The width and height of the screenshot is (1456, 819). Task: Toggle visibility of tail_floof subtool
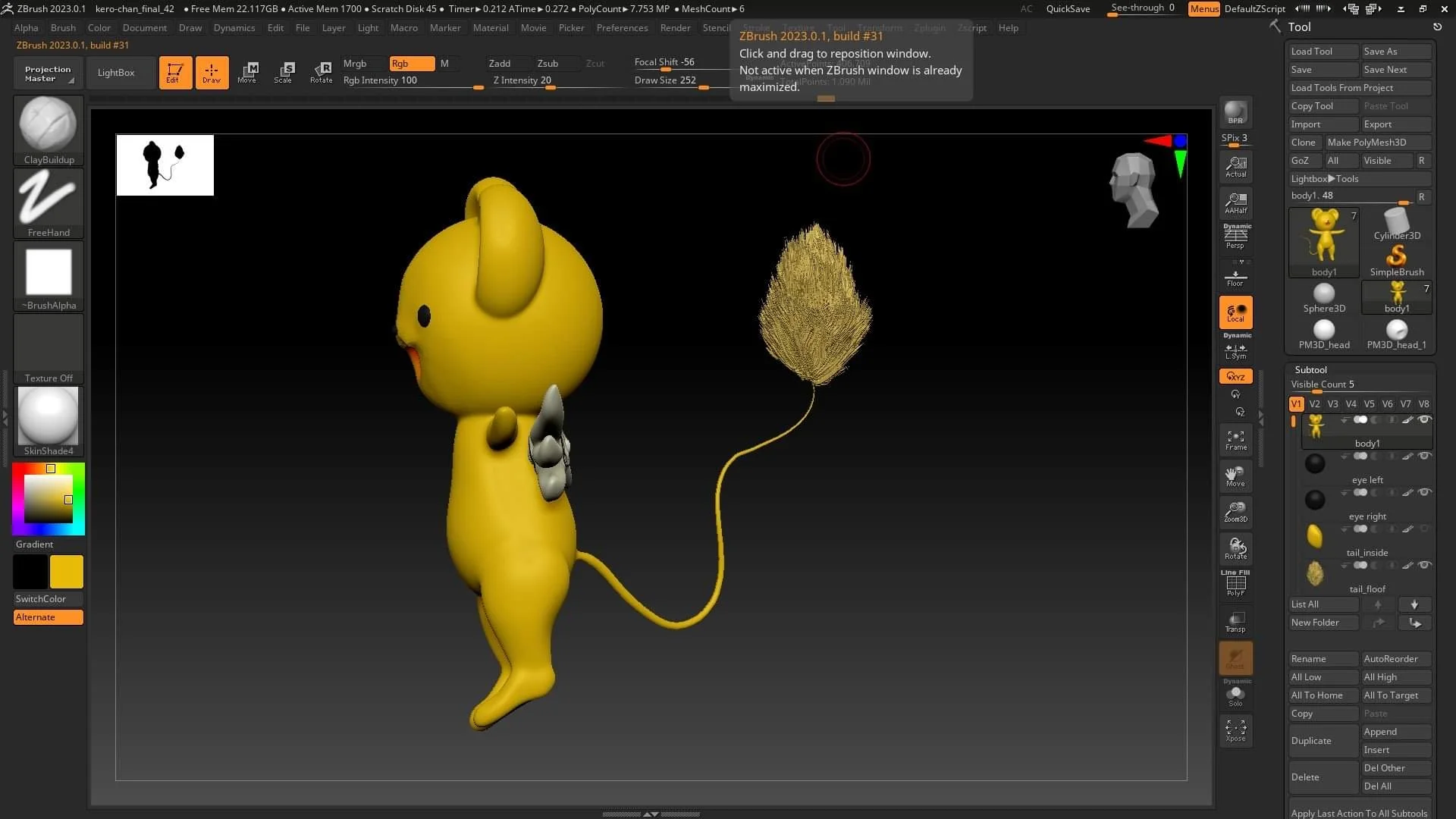point(1425,566)
